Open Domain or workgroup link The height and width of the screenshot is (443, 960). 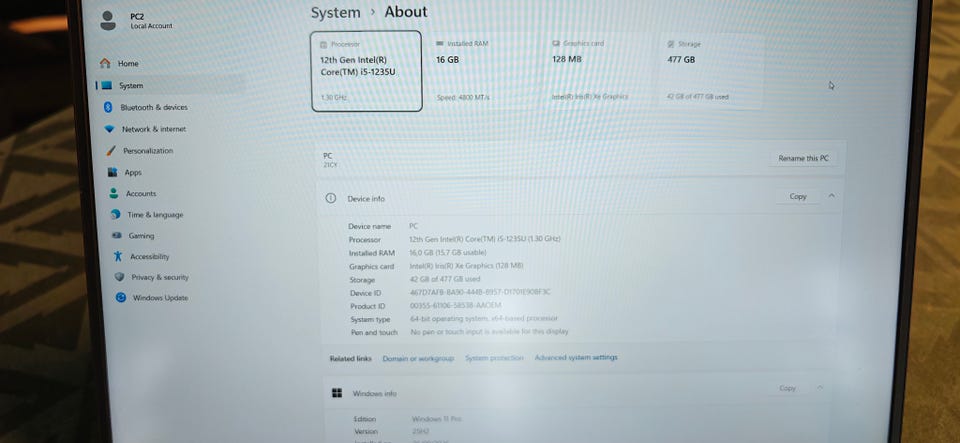(x=418, y=359)
